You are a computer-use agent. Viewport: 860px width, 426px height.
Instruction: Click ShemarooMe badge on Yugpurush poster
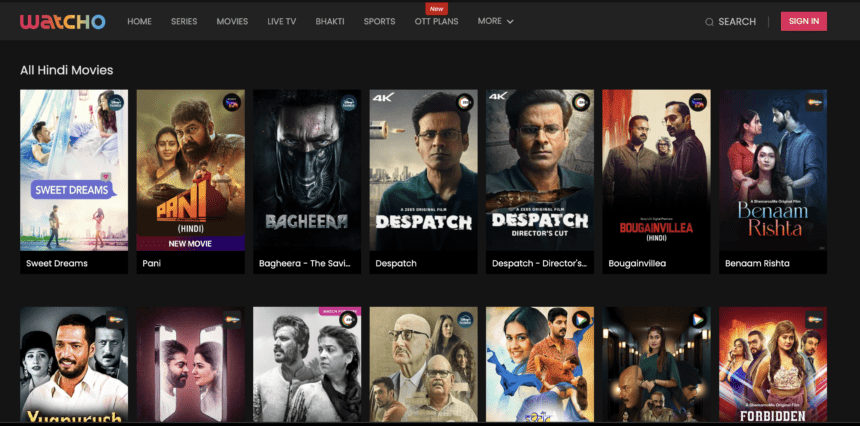click(x=115, y=320)
